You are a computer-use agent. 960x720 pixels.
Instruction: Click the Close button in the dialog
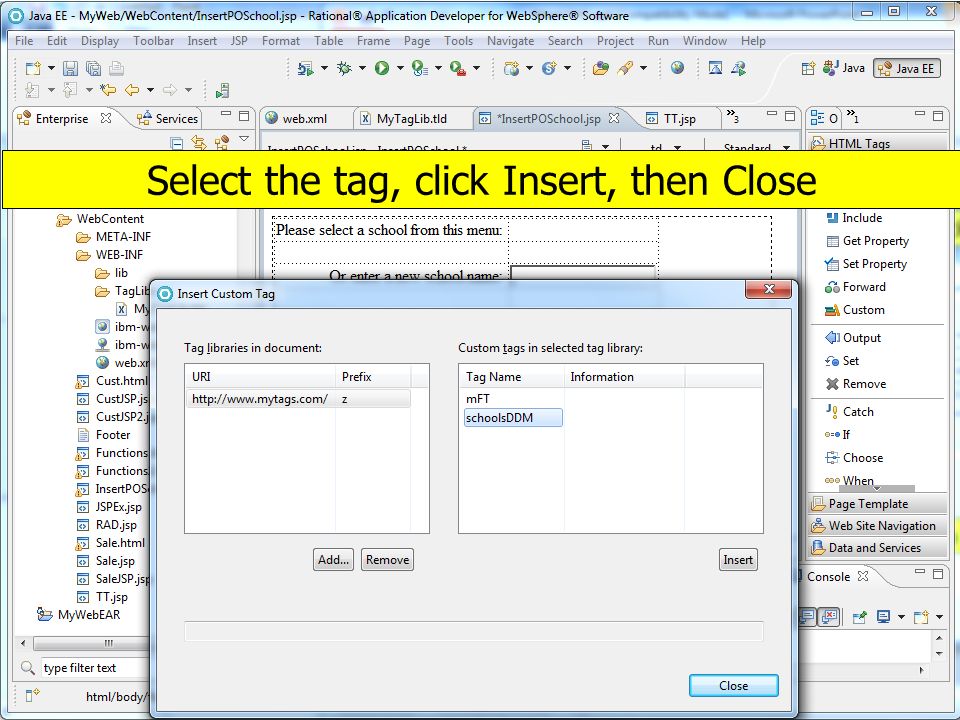(733, 686)
